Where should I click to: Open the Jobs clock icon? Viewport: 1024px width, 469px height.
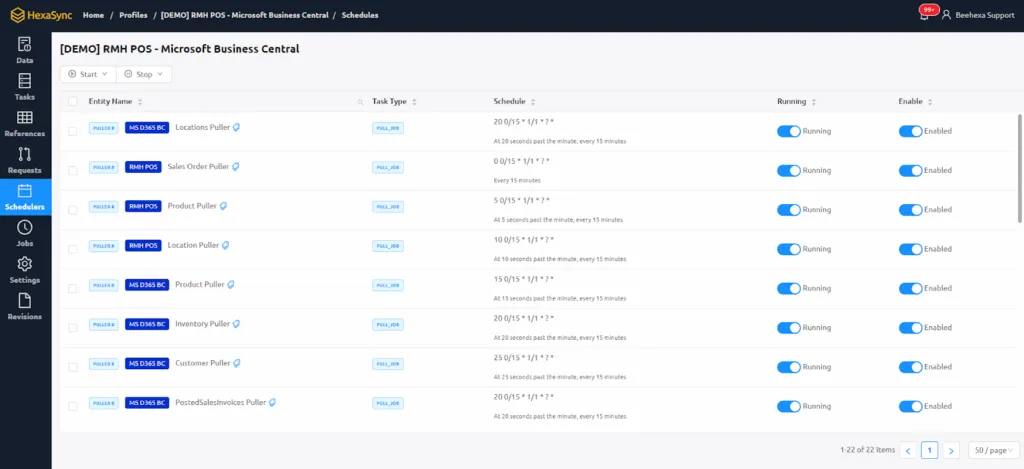tap(25, 227)
